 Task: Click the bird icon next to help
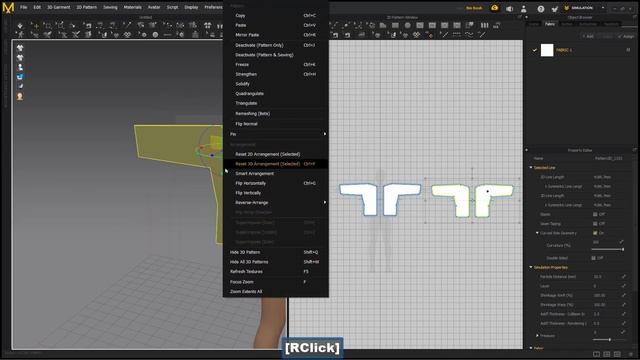554,9
